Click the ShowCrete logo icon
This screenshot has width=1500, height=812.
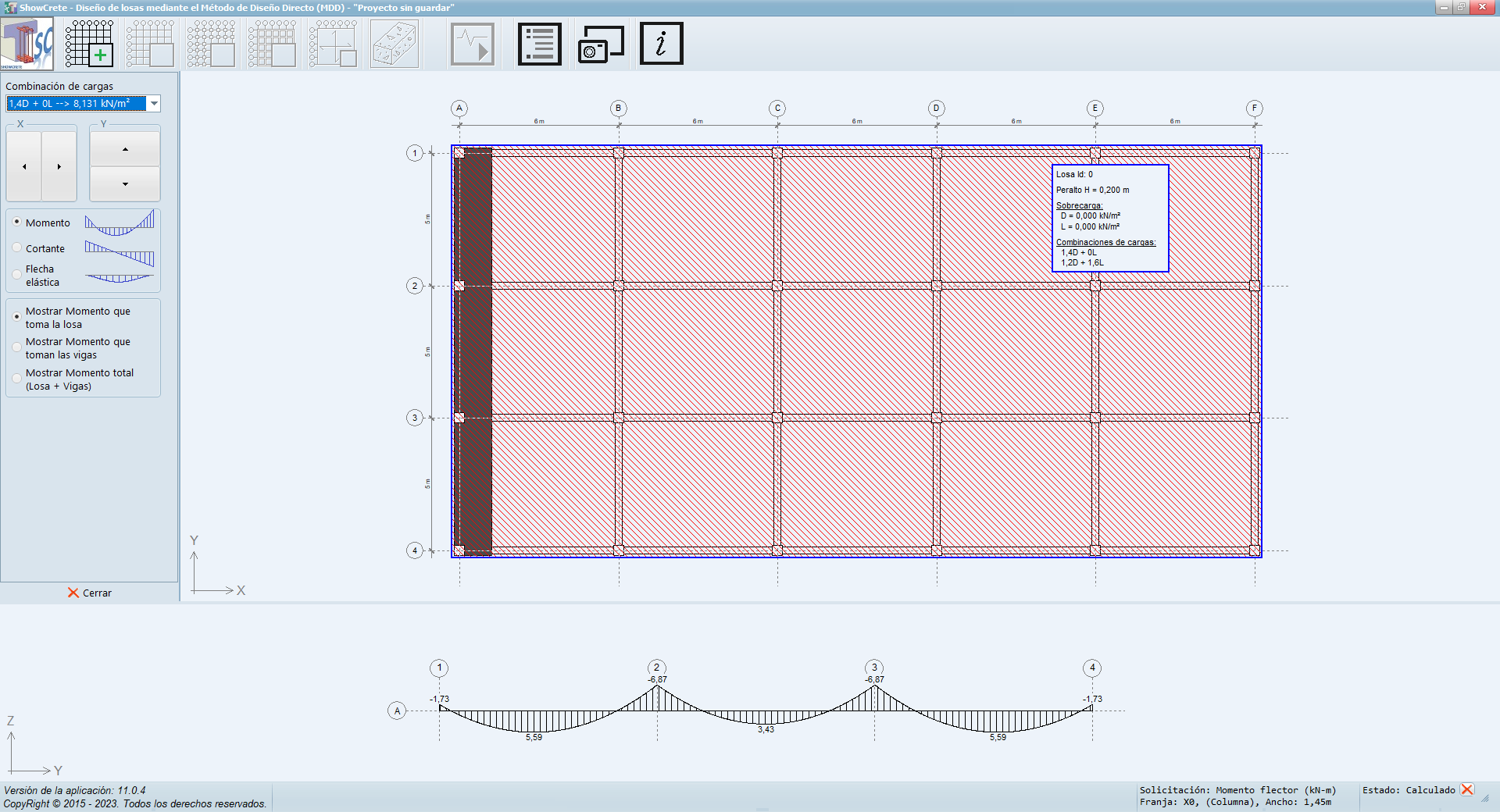(27, 44)
